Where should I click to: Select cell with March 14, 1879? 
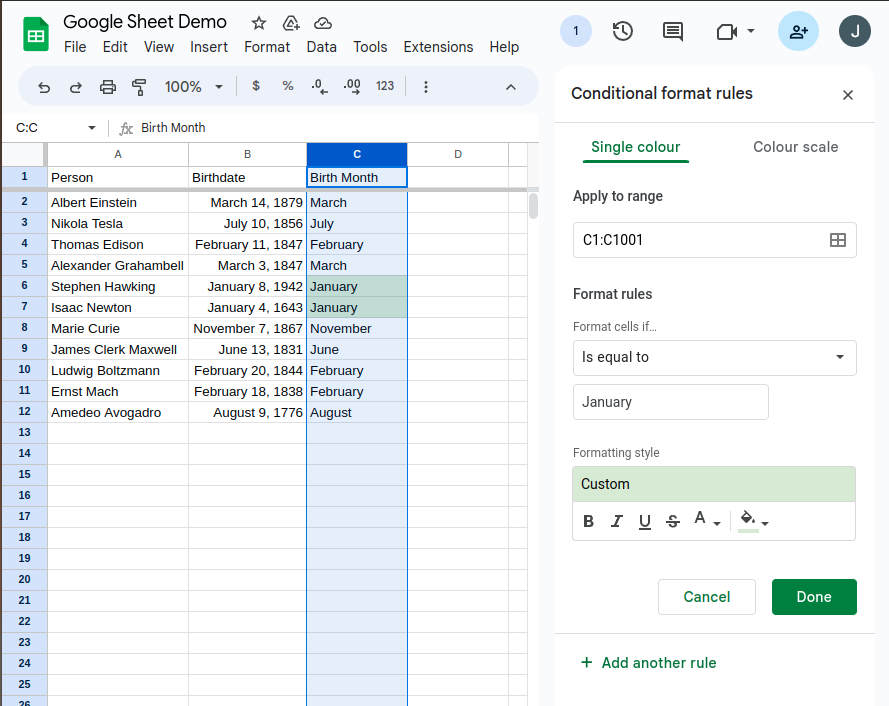247,202
